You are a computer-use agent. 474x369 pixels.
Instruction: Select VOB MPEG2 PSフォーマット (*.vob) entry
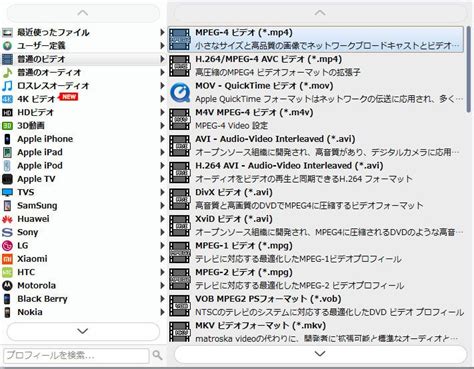[316, 306]
